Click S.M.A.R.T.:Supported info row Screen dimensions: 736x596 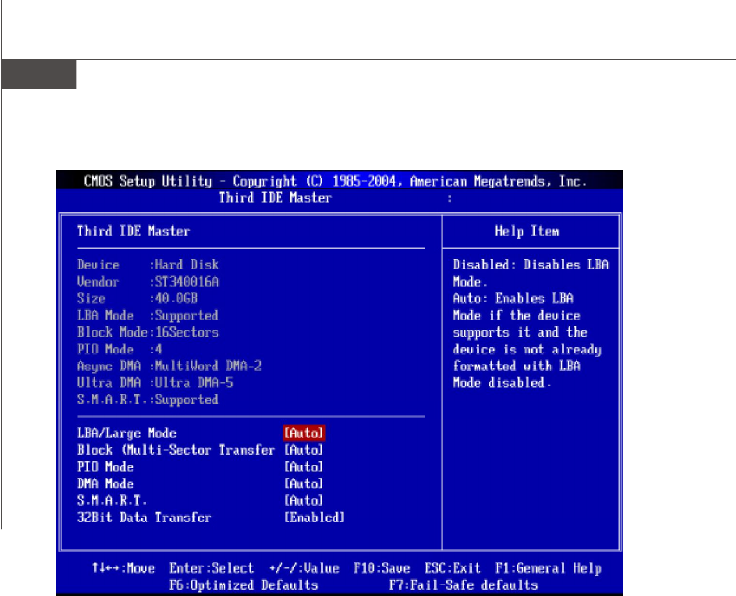pos(148,399)
